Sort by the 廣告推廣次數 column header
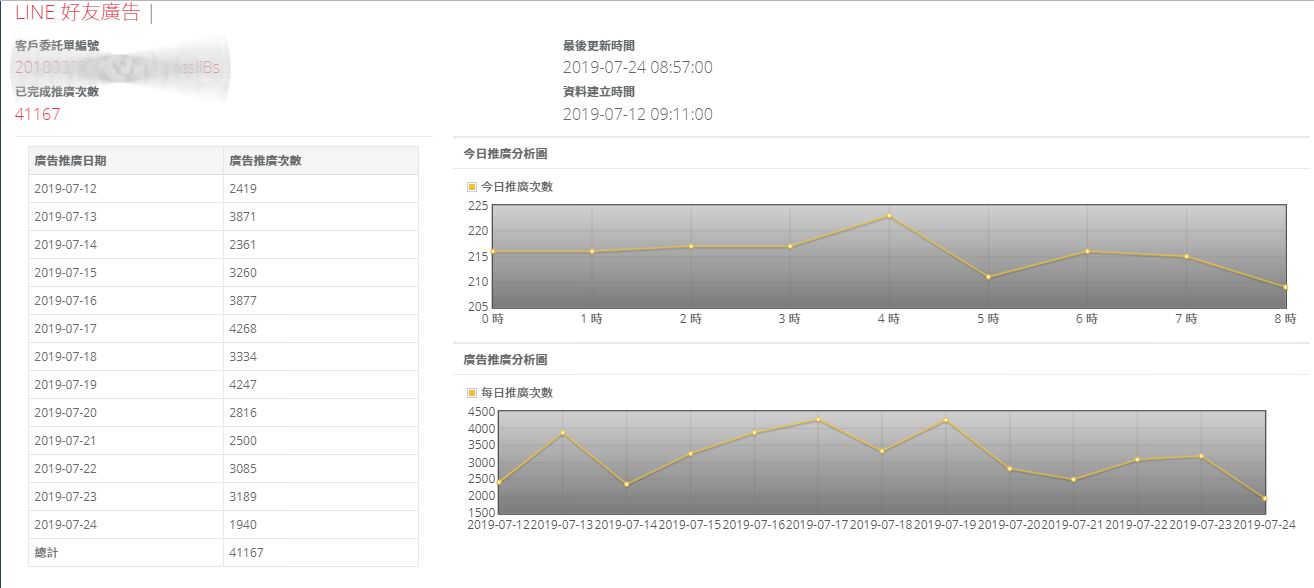 (x=265, y=161)
